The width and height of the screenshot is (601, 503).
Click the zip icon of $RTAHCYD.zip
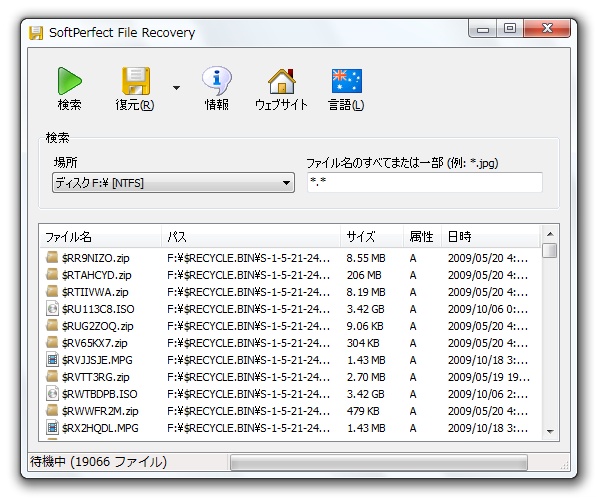(52, 274)
